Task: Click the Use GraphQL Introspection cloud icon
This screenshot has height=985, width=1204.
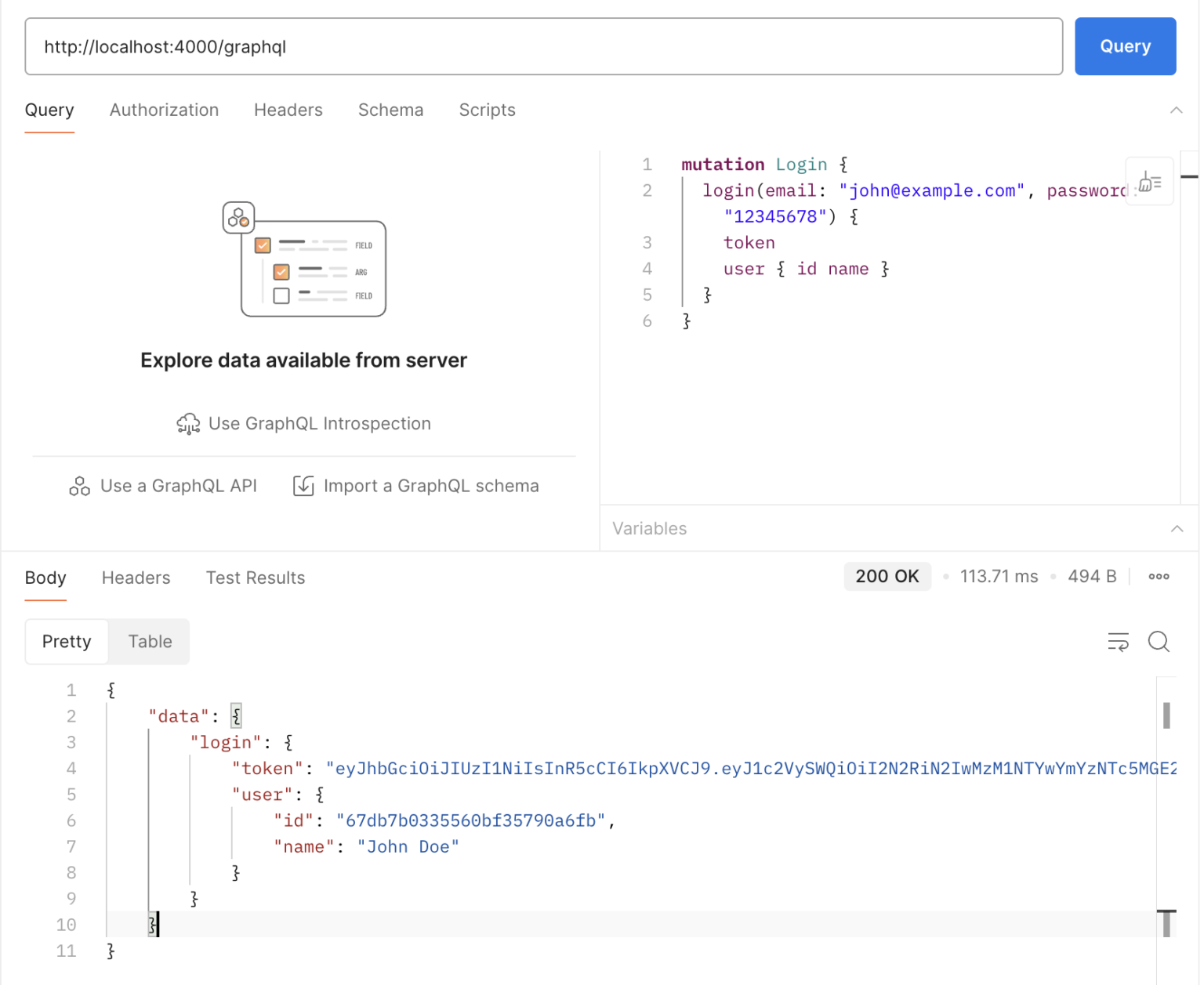Action: point(188,423)
